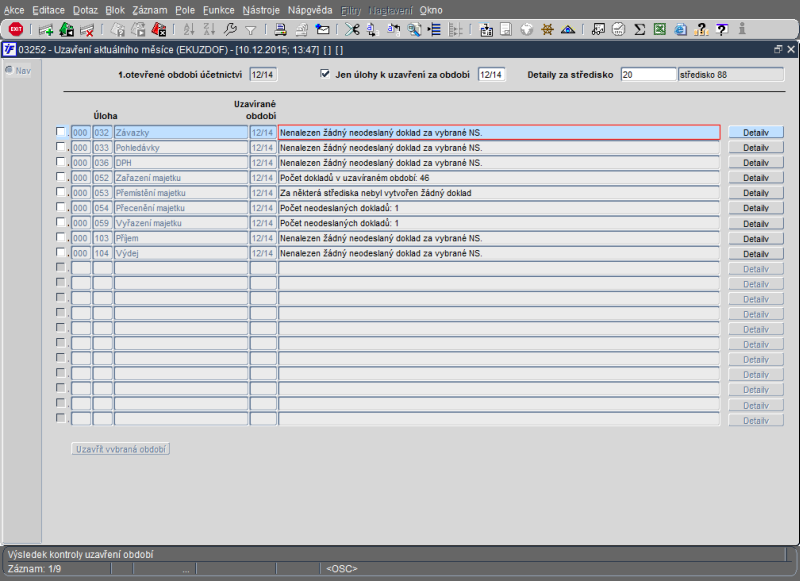
Task: Click the scissors cut icon
Action: pyautogui.click(x=352, y=30)
